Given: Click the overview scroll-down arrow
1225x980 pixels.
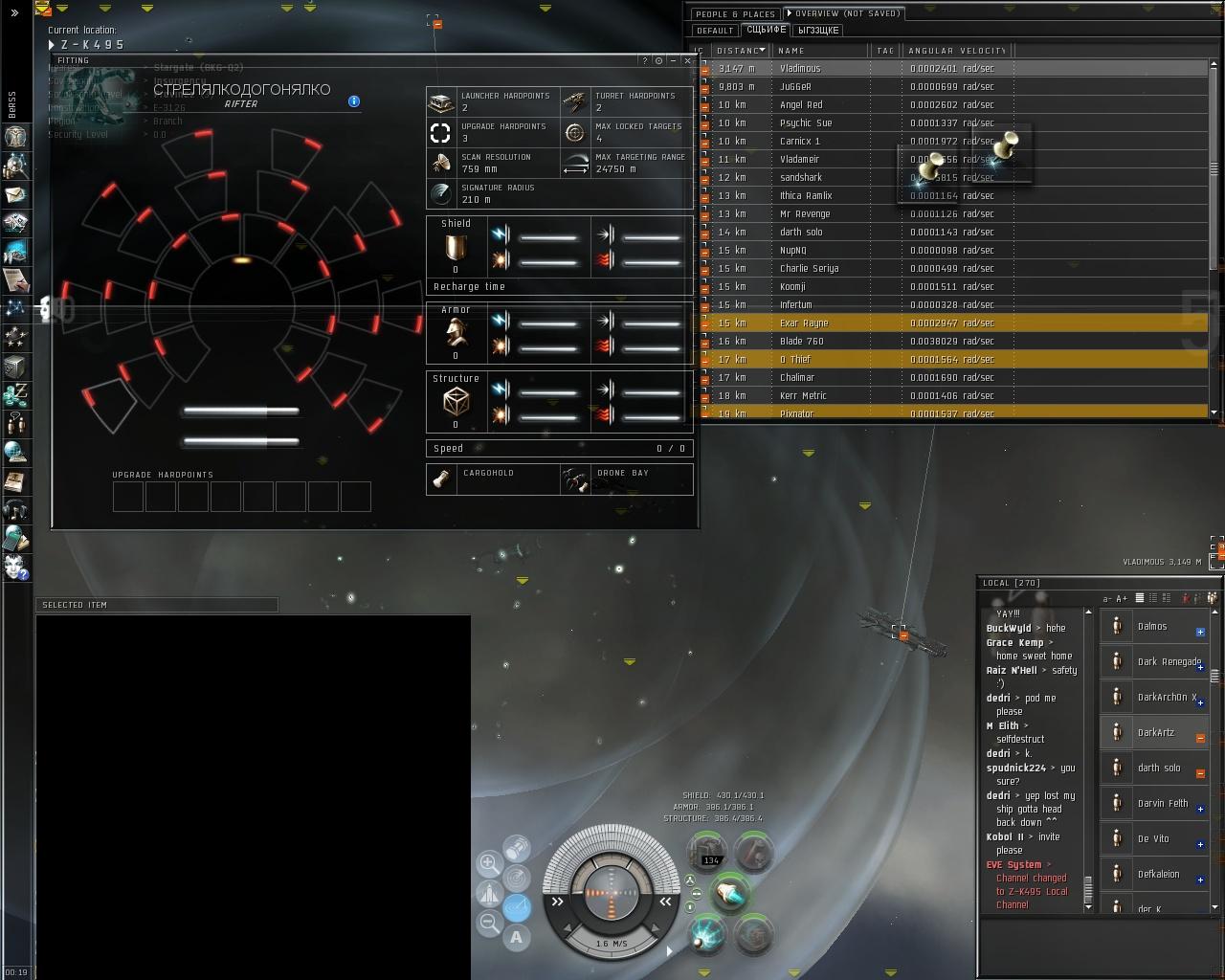Looking at the screenshot, I should (x=1214, y=412).
